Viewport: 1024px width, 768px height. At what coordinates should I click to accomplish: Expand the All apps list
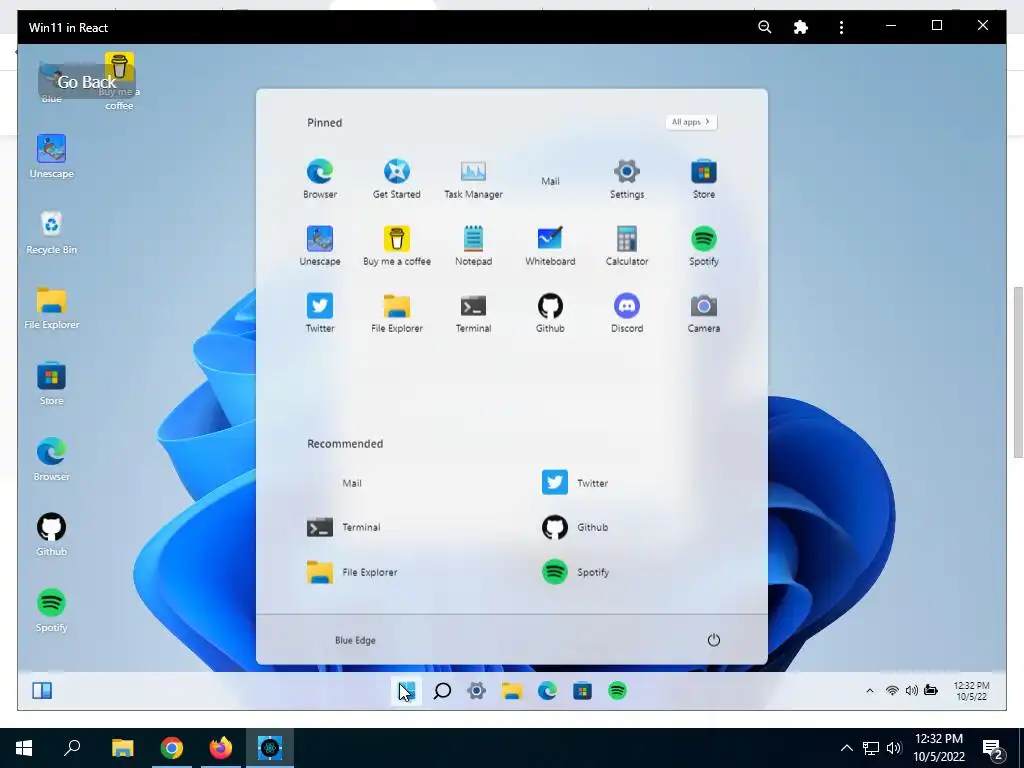pos(691,122)
